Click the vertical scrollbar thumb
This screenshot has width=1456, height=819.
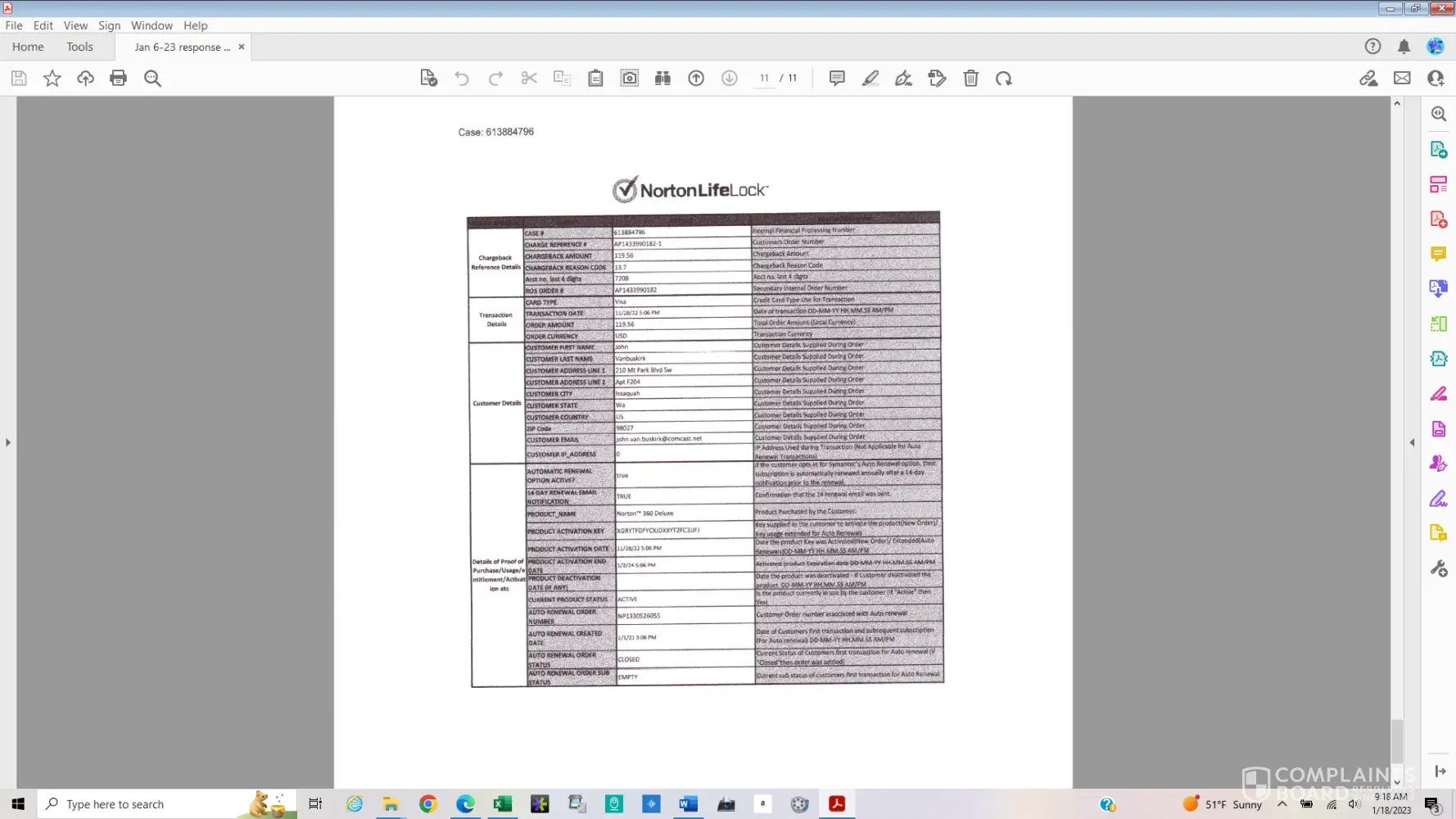click(x=1397, y=740)
